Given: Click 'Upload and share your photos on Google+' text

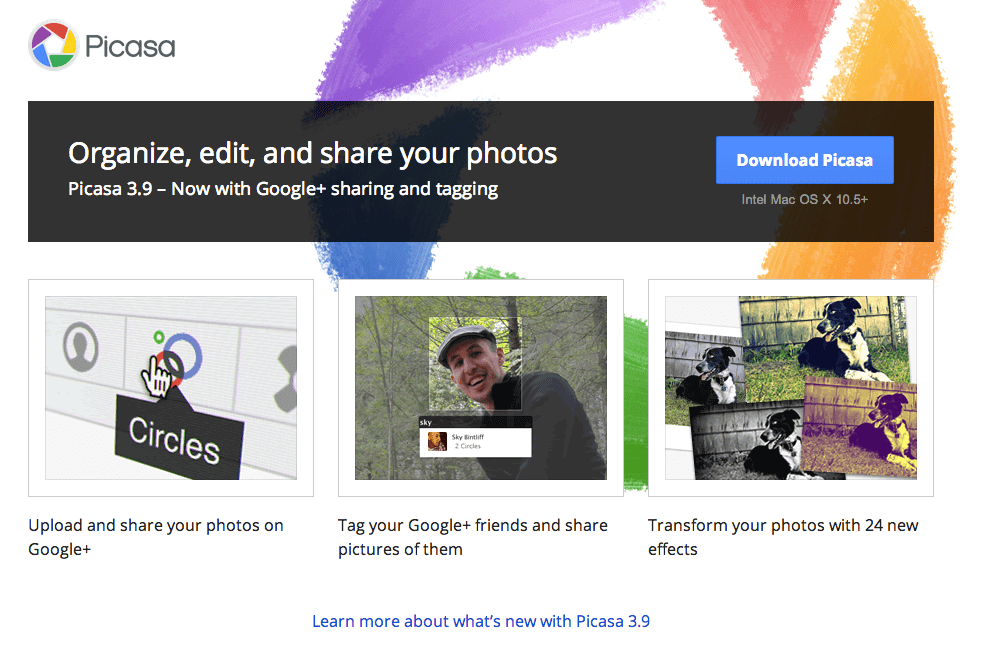Looking at the screenshot, I should point(155,537).
